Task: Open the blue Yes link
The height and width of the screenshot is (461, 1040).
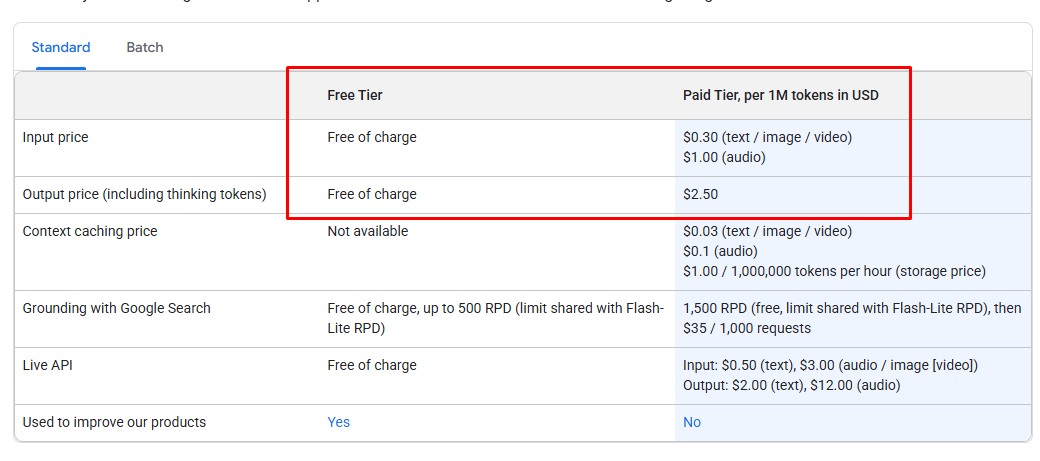Action: 338,422
